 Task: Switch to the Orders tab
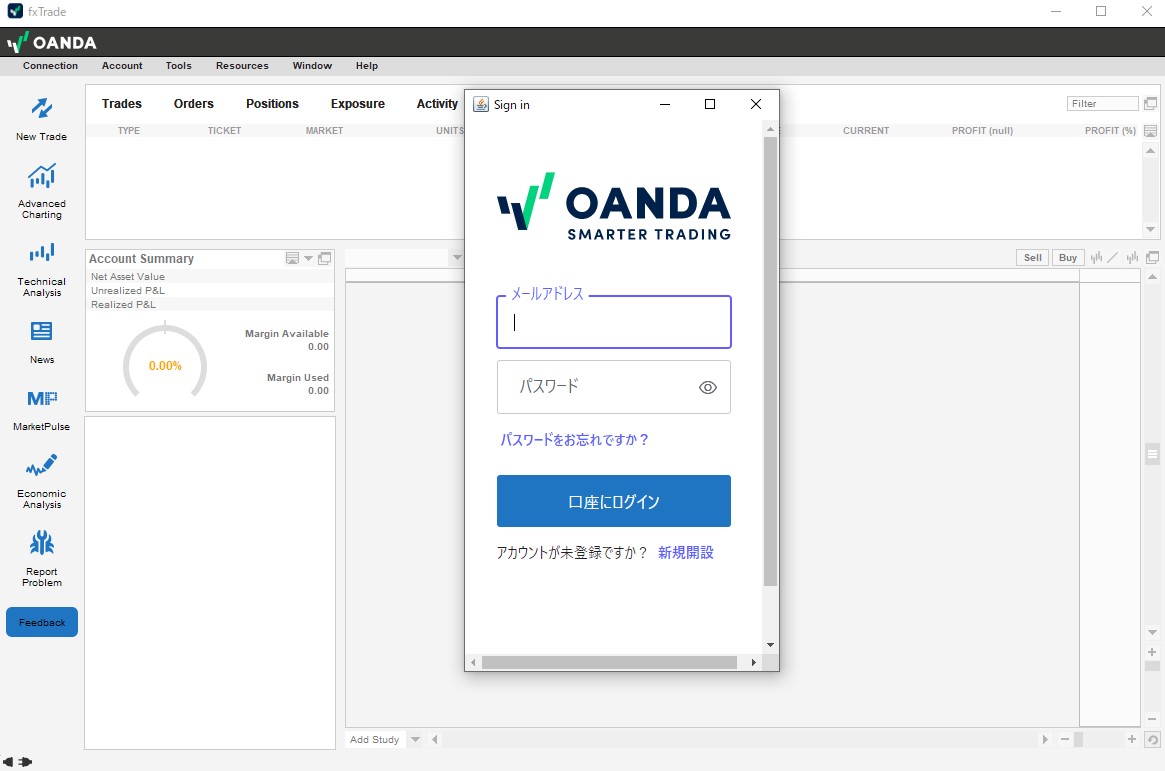click(x=194, y=104)
